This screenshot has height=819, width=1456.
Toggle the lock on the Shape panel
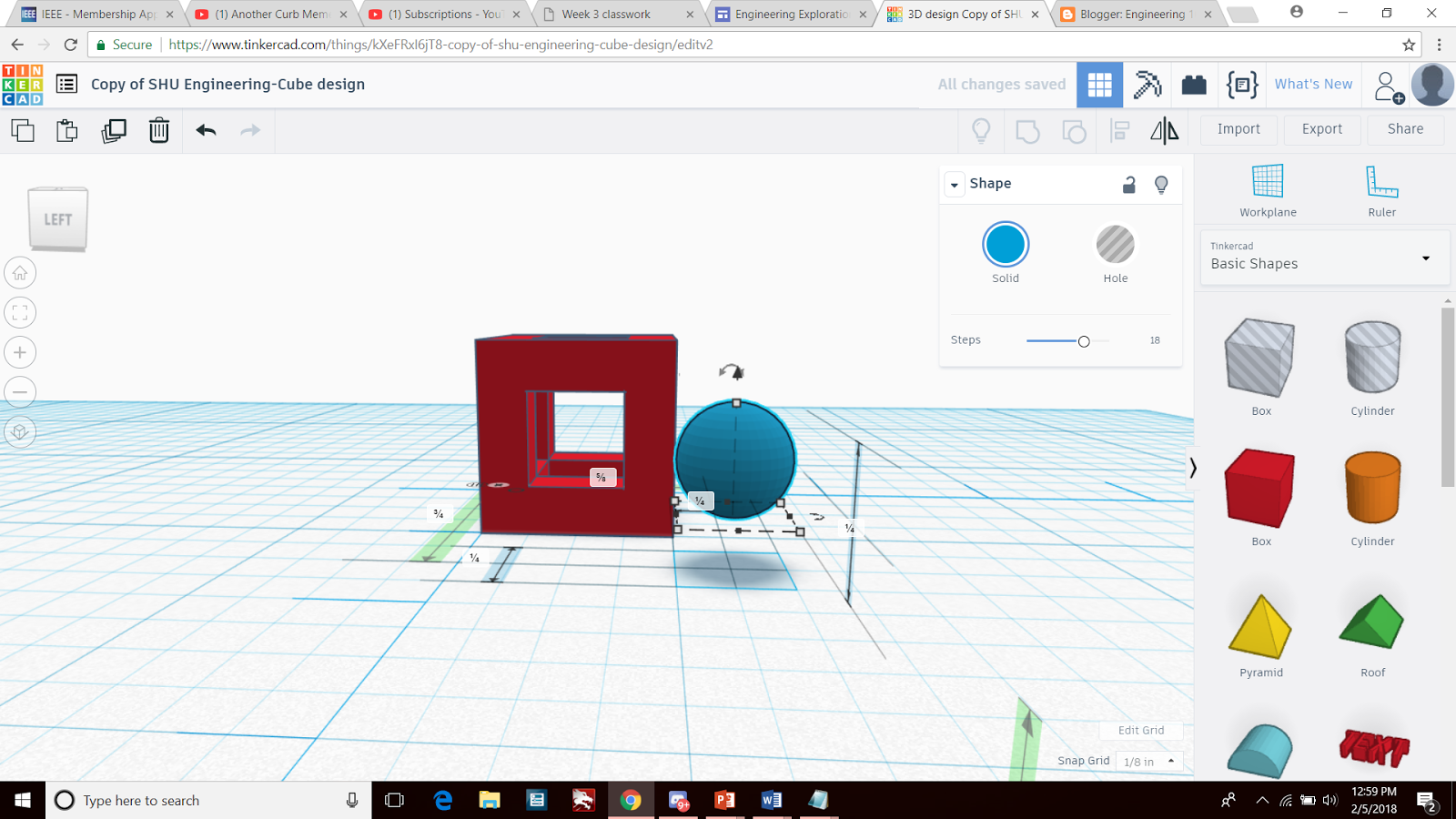tap(1129, 184)
